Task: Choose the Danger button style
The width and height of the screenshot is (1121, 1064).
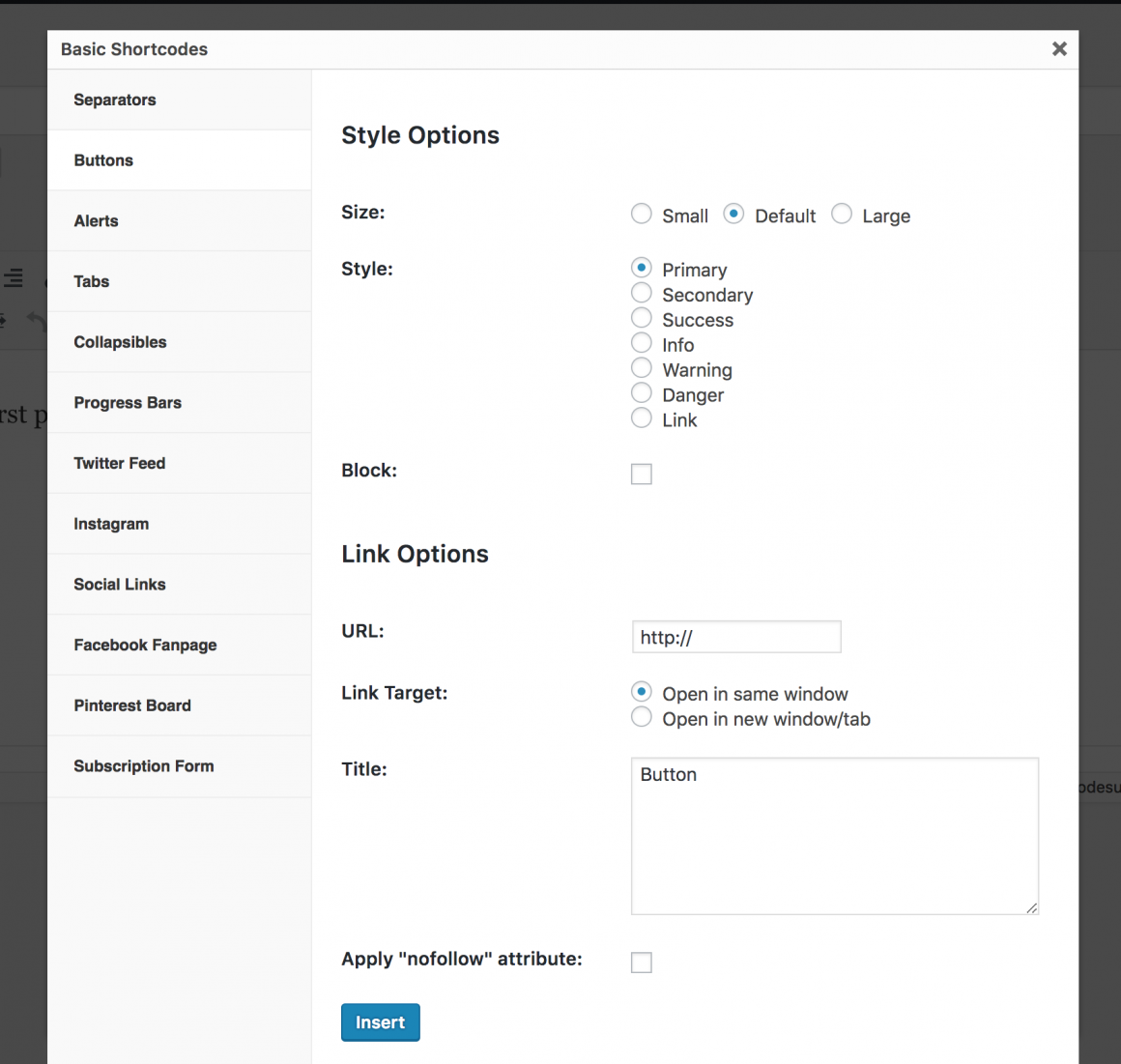Action: click(641, 392)
